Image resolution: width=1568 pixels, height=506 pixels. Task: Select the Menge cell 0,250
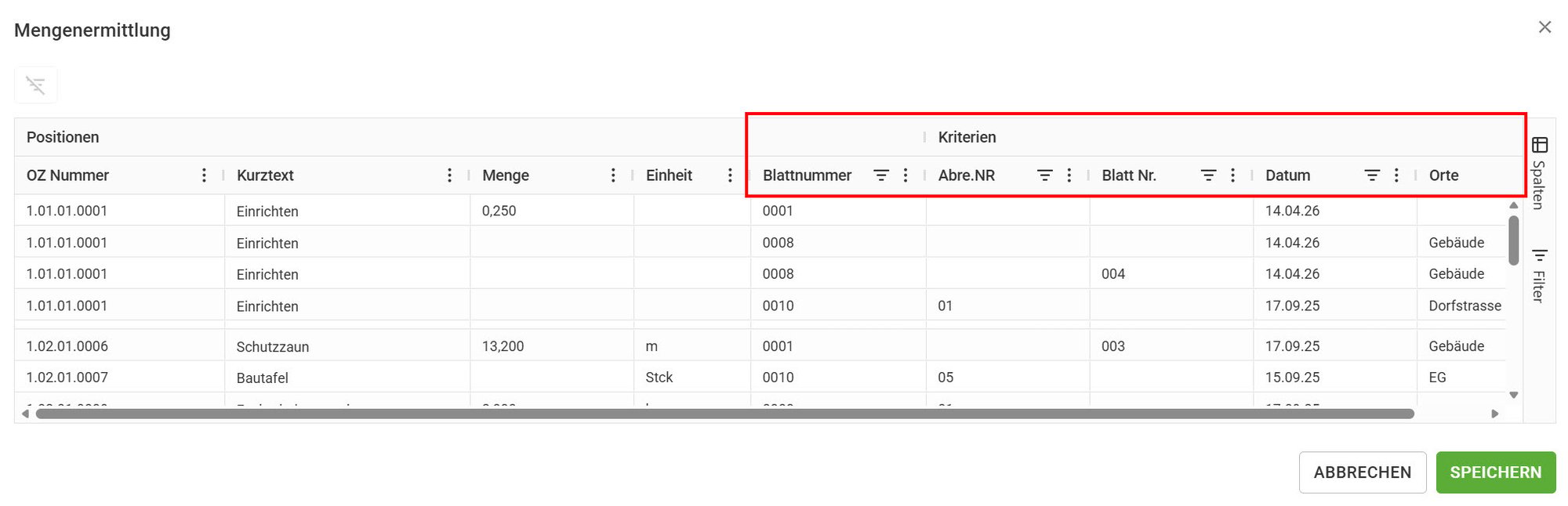[552, 211]
